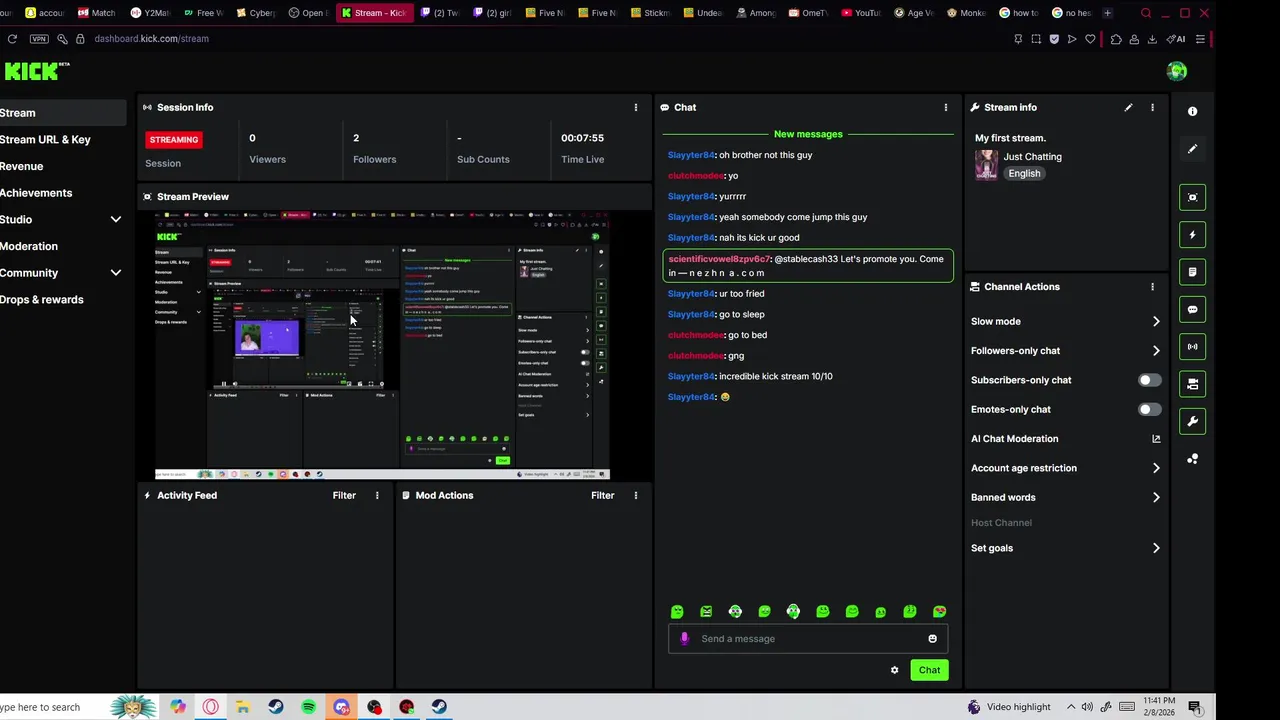Open Set goals chevron
The width and height of the screenshot is (1280, 720).
click(x=1156, y=548)
